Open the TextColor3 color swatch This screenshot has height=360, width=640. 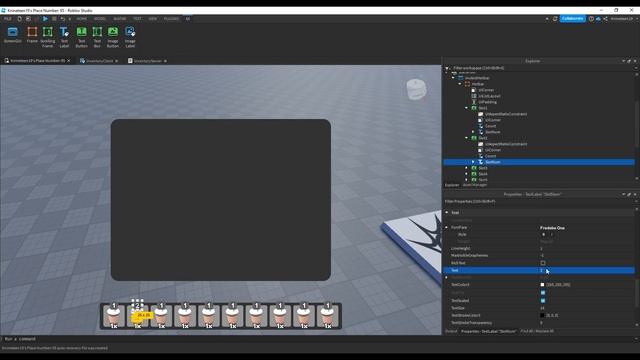tap(542, 284)
